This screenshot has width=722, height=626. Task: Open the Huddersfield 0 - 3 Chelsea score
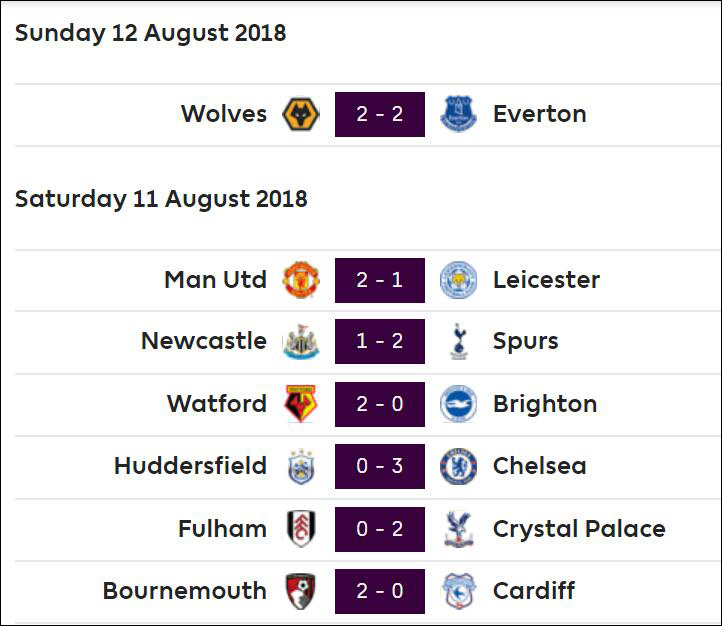coord(380,466)
